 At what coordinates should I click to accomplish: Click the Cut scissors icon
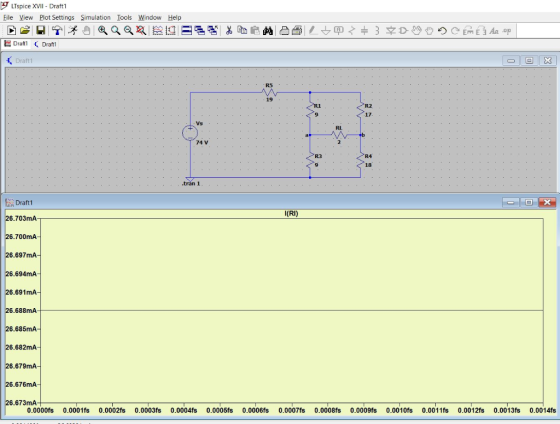229,31
